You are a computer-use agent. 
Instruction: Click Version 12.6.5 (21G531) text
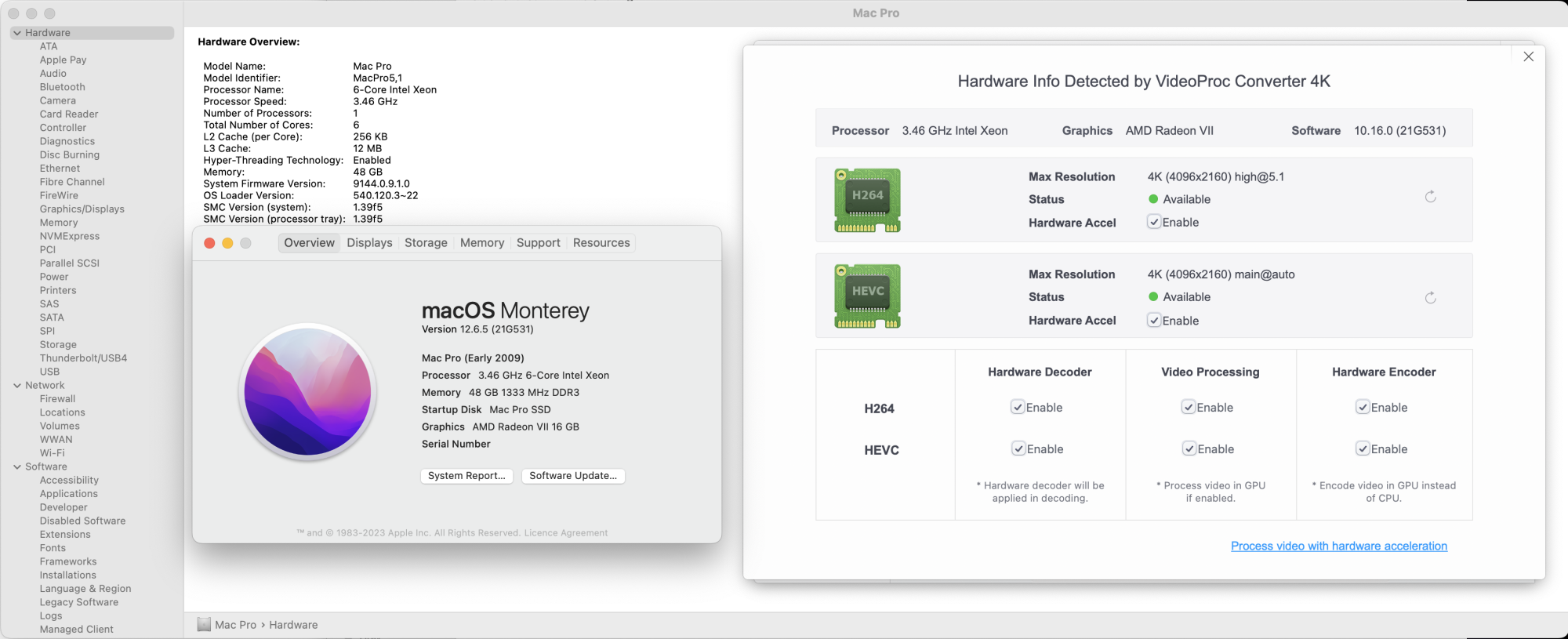(x=477, y=329)
